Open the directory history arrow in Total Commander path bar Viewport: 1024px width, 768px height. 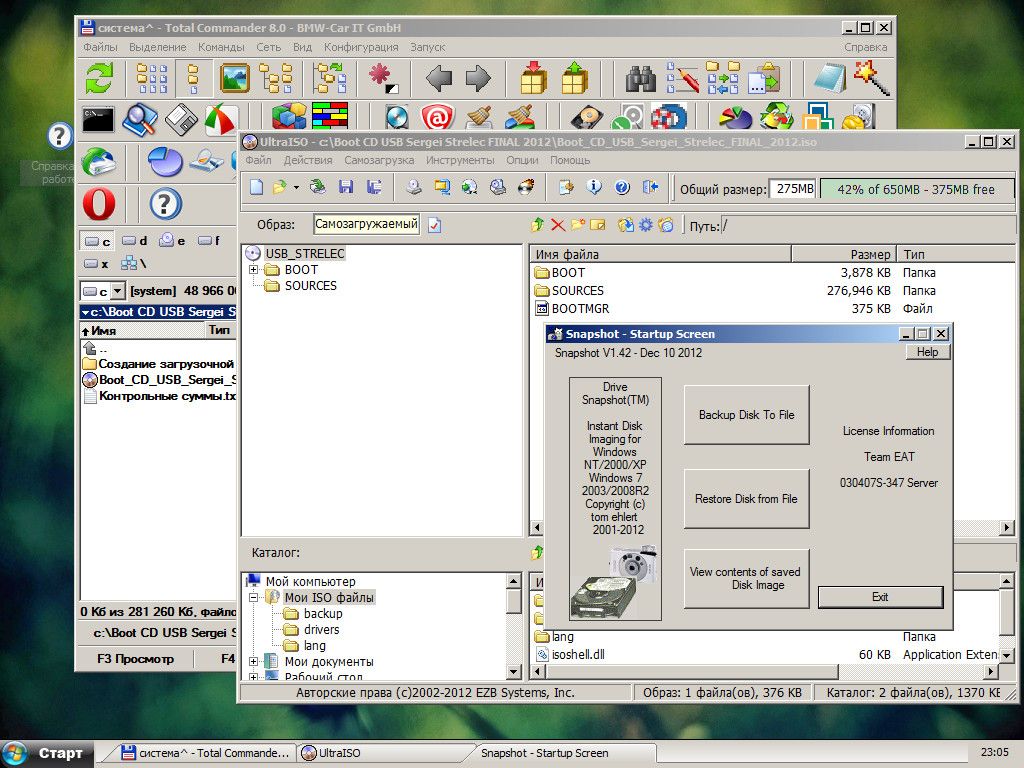[86, 312]
